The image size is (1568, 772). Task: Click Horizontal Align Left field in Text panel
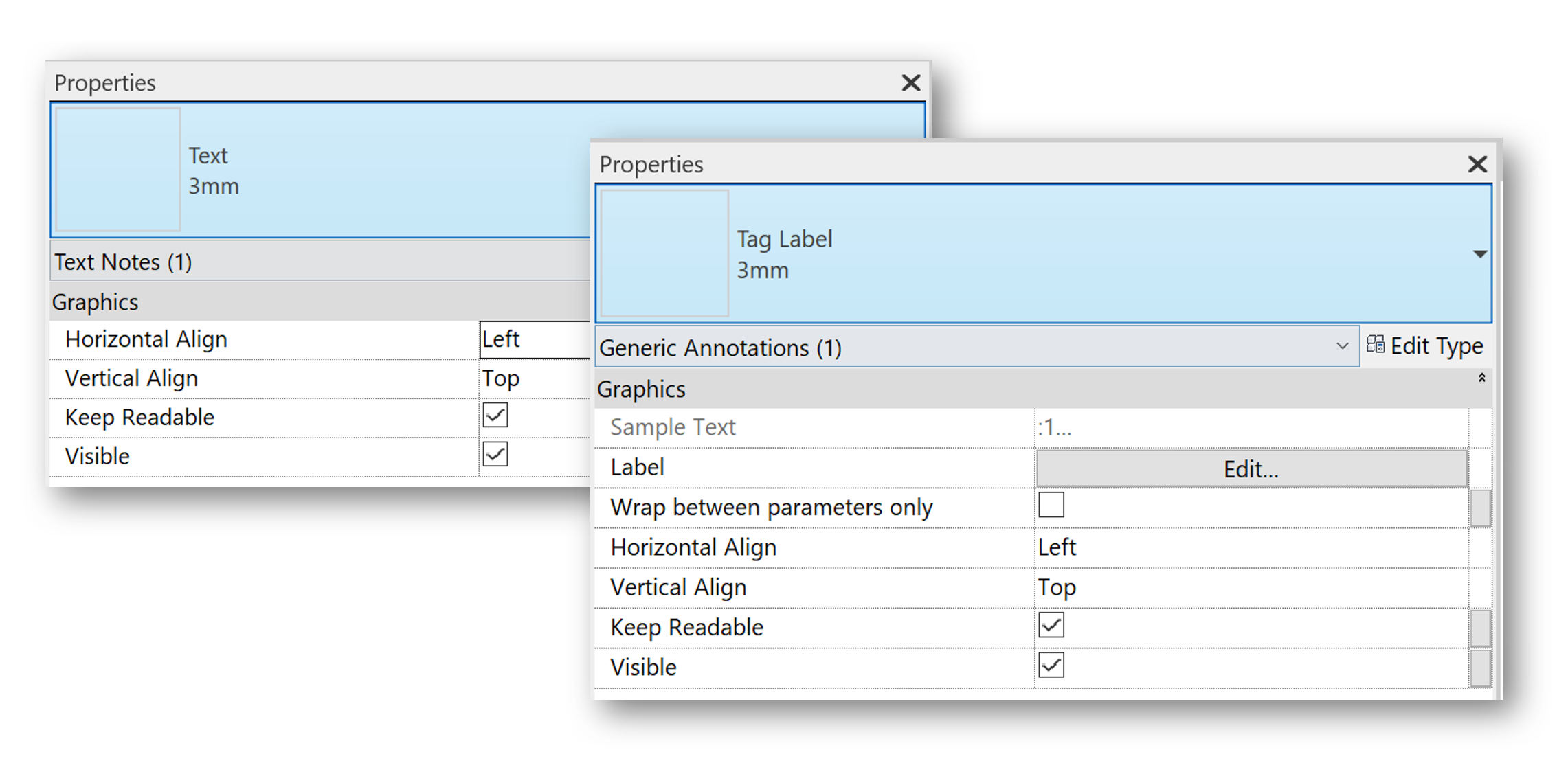pyautogui.click(x=535, y=339)
